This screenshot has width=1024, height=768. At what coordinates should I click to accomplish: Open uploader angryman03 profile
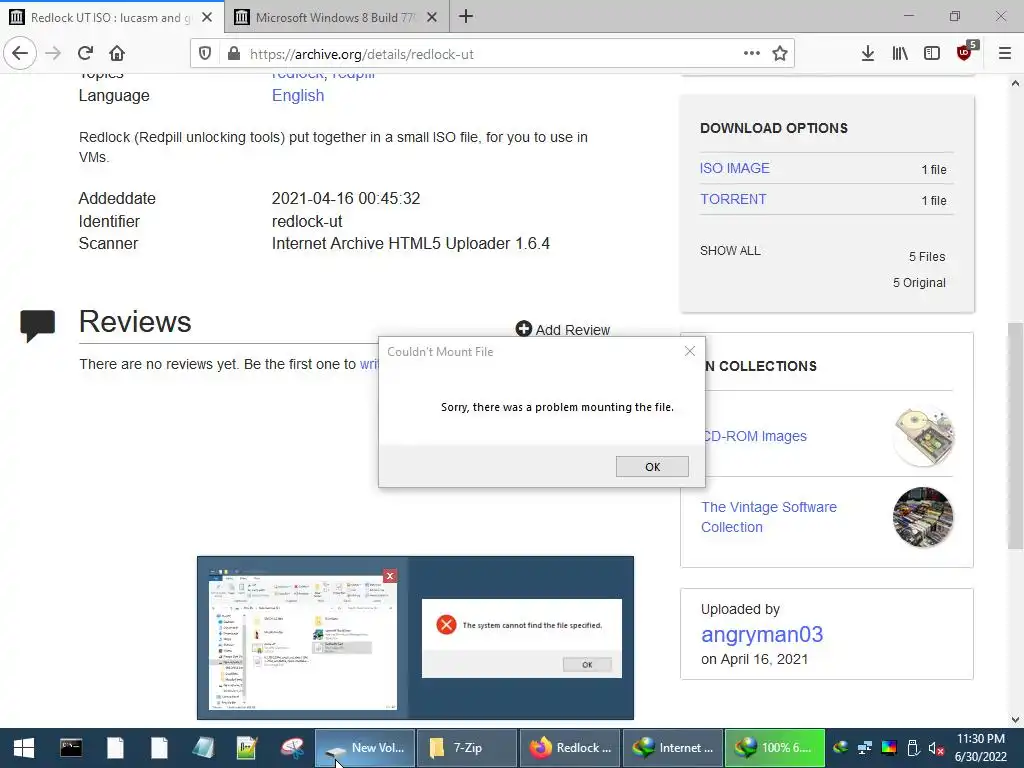point(762,634)
